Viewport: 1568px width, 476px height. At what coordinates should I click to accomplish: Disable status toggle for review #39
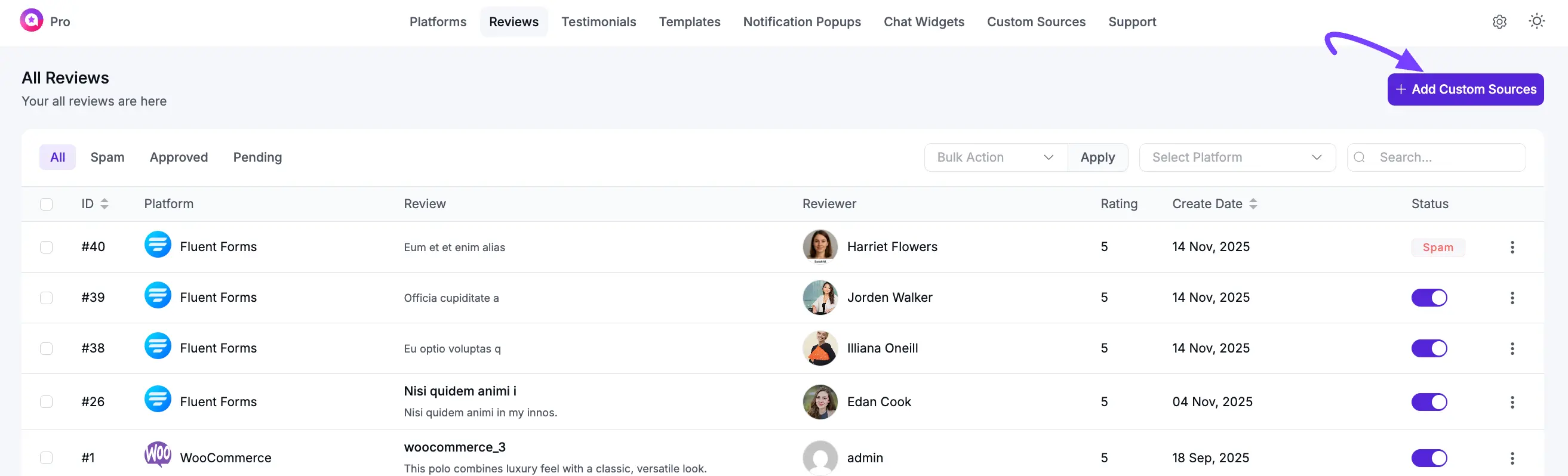1429,298
